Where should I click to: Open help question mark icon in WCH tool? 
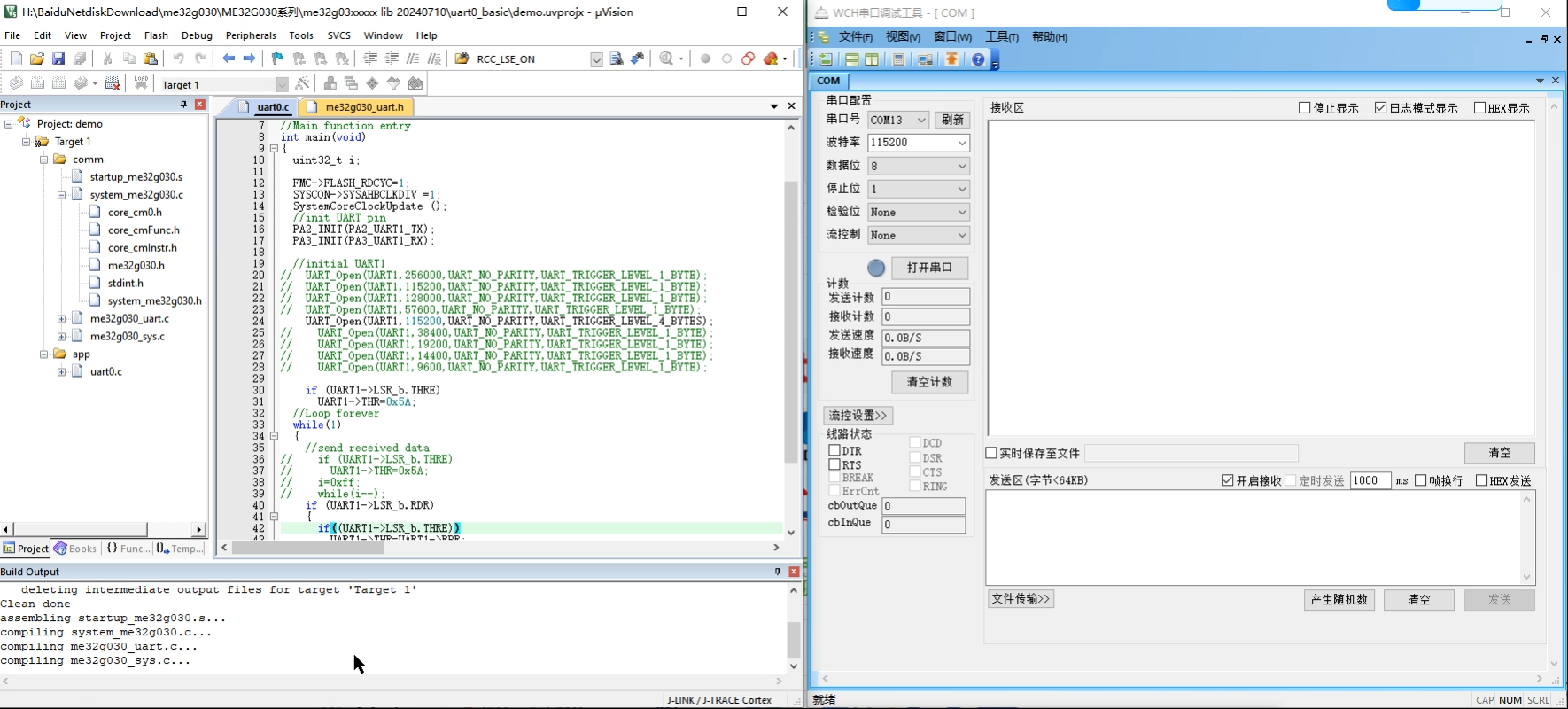[x=978, y=59]
